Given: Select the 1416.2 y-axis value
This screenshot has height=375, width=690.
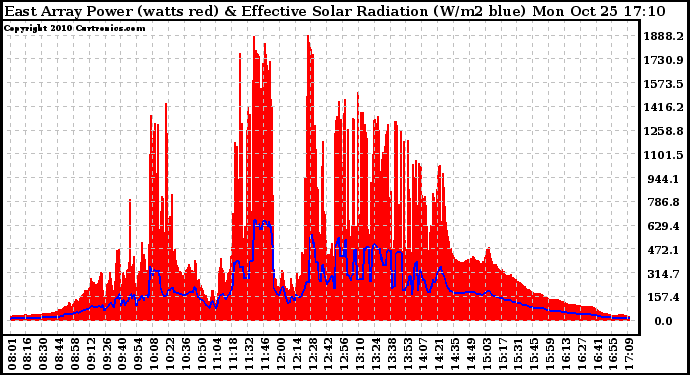Looking at the screenshot, I should (x=663, y=107).
